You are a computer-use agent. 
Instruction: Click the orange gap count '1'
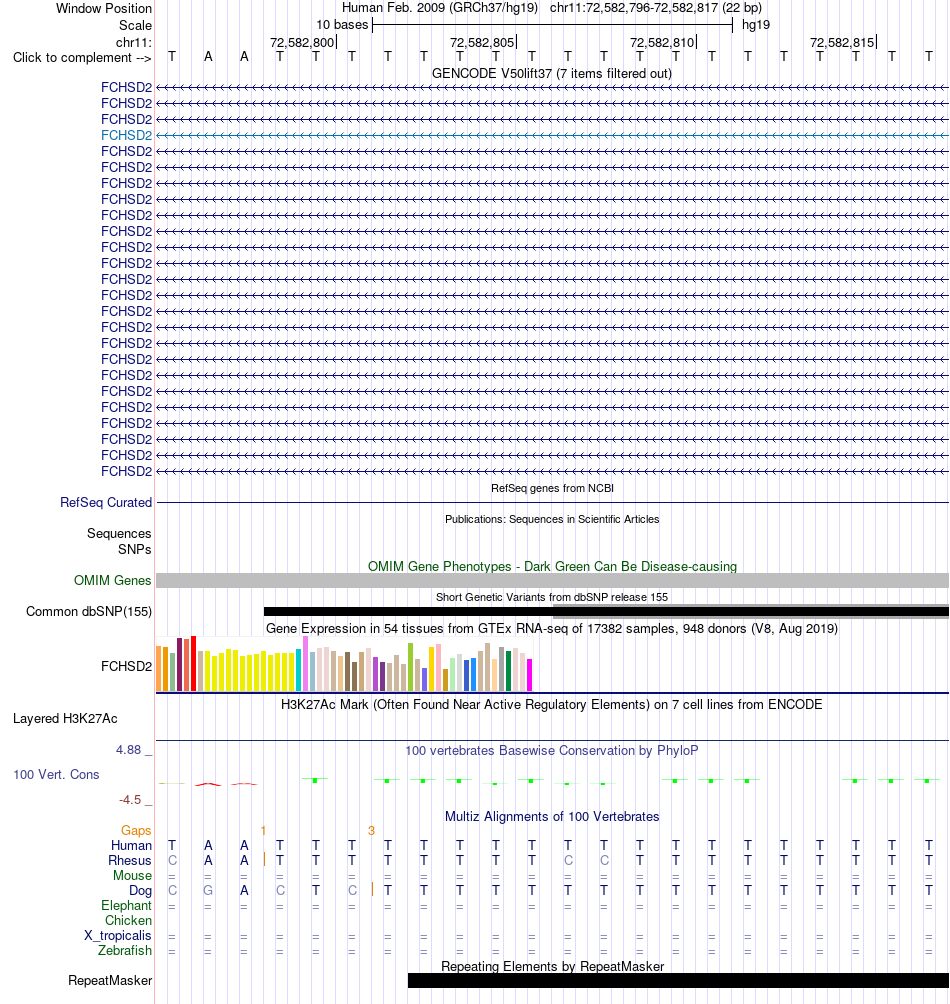(263, 830)
